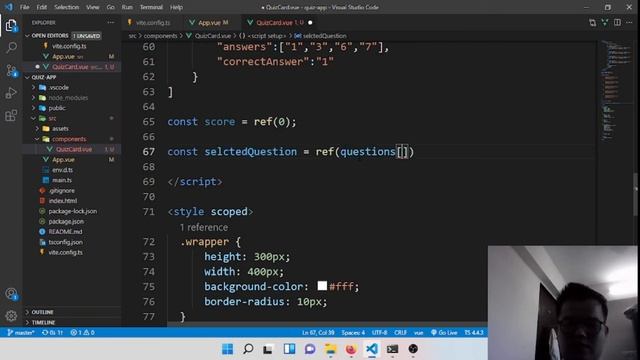Open the OBS icon on taskbar

pos(413,349)
